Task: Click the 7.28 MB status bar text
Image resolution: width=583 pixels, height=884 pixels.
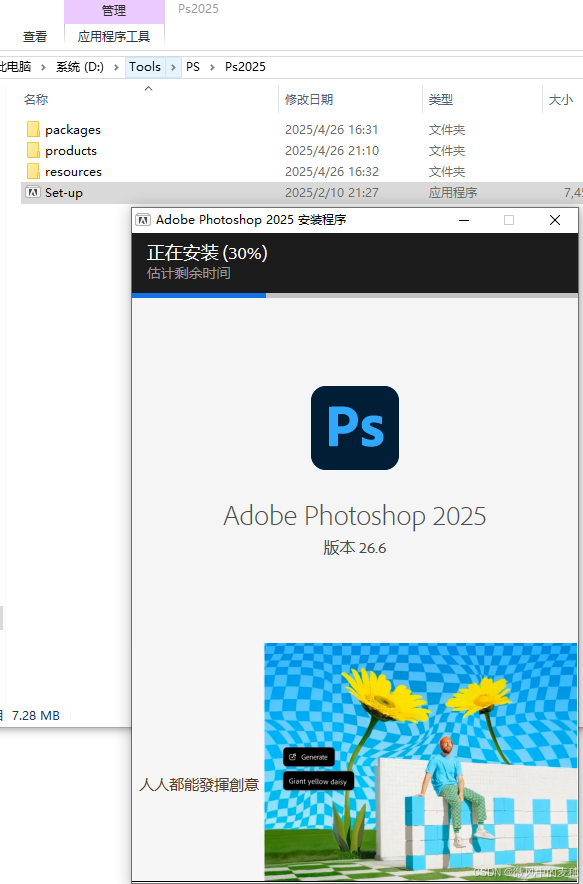Action: (x=36, y=715)
